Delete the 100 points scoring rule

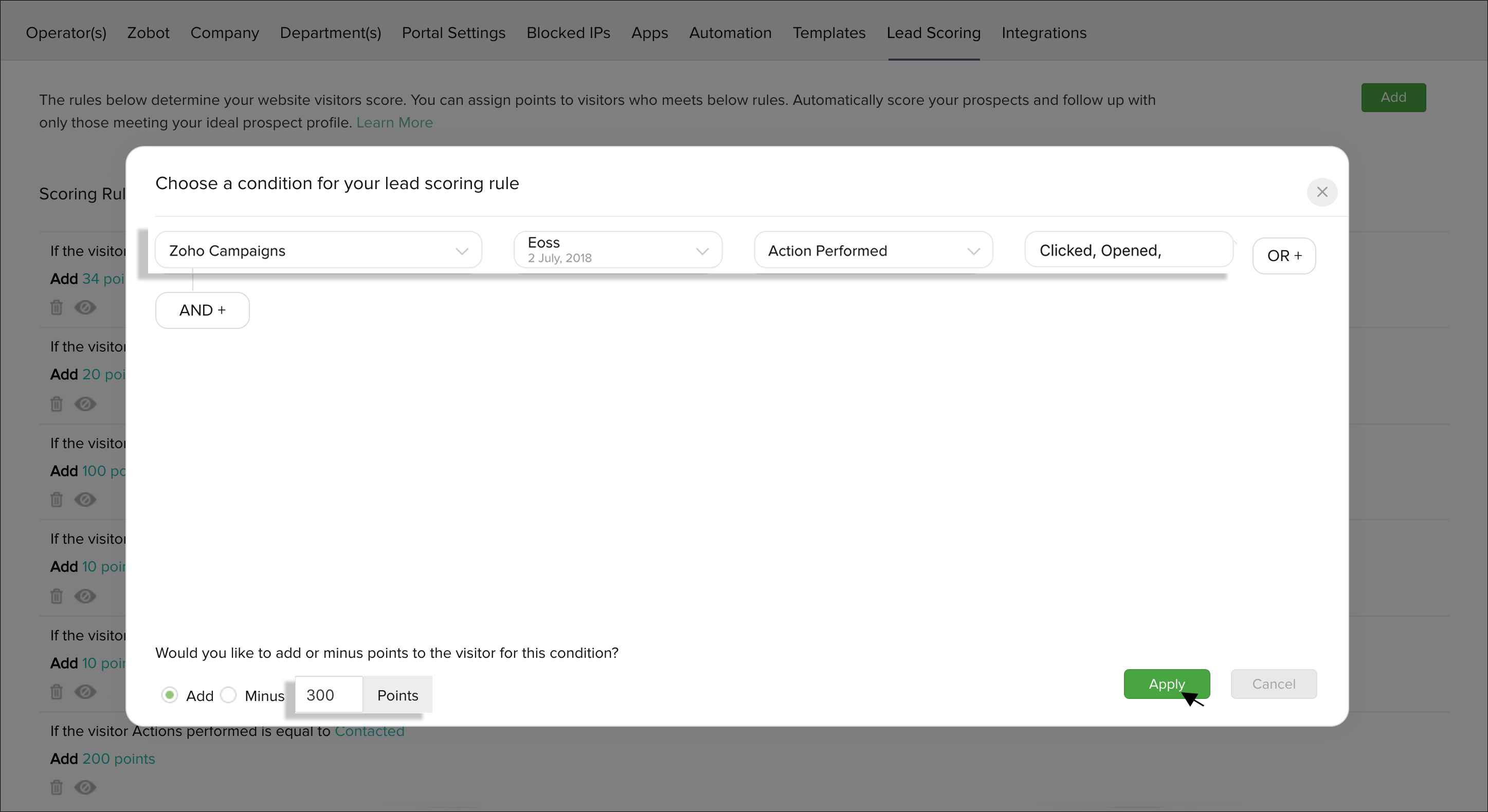pos(57,500)
